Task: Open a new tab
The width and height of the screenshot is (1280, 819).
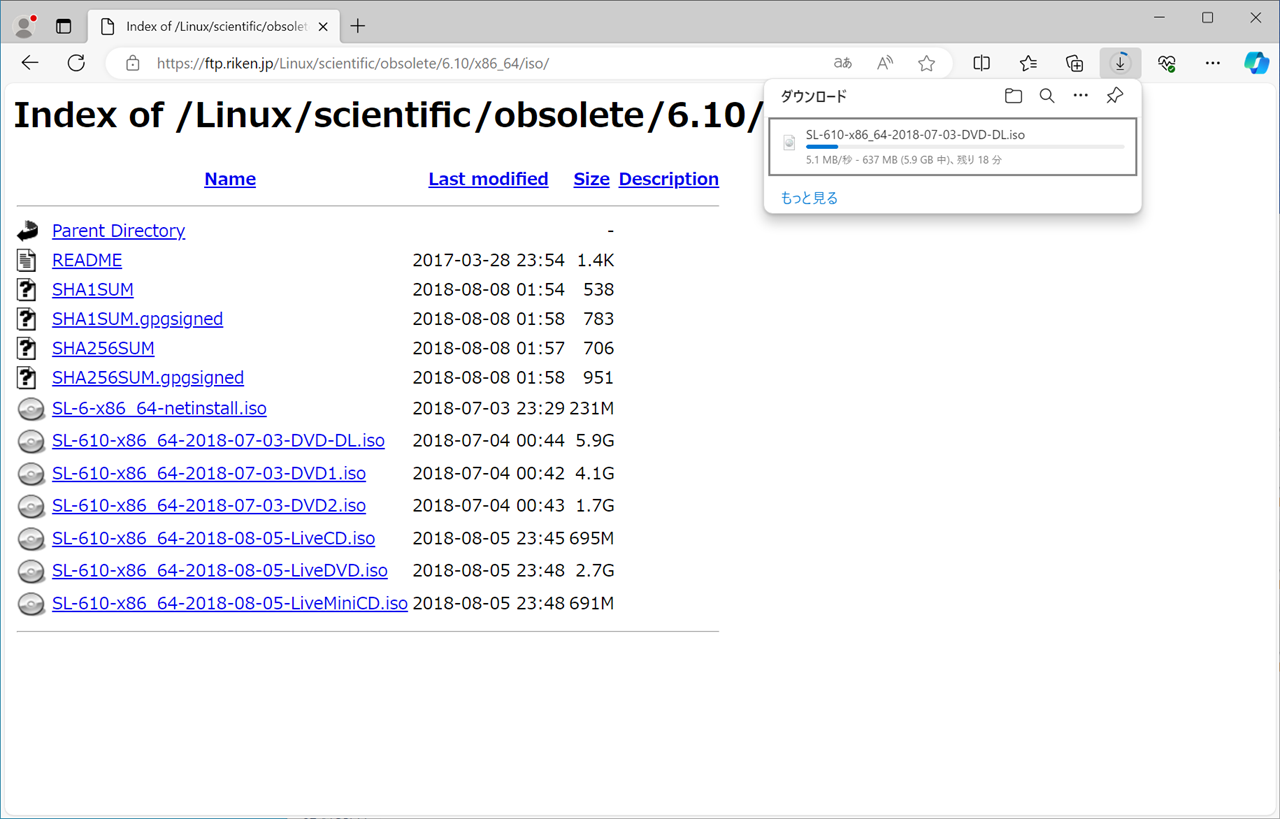Action: tap(358, 27)
